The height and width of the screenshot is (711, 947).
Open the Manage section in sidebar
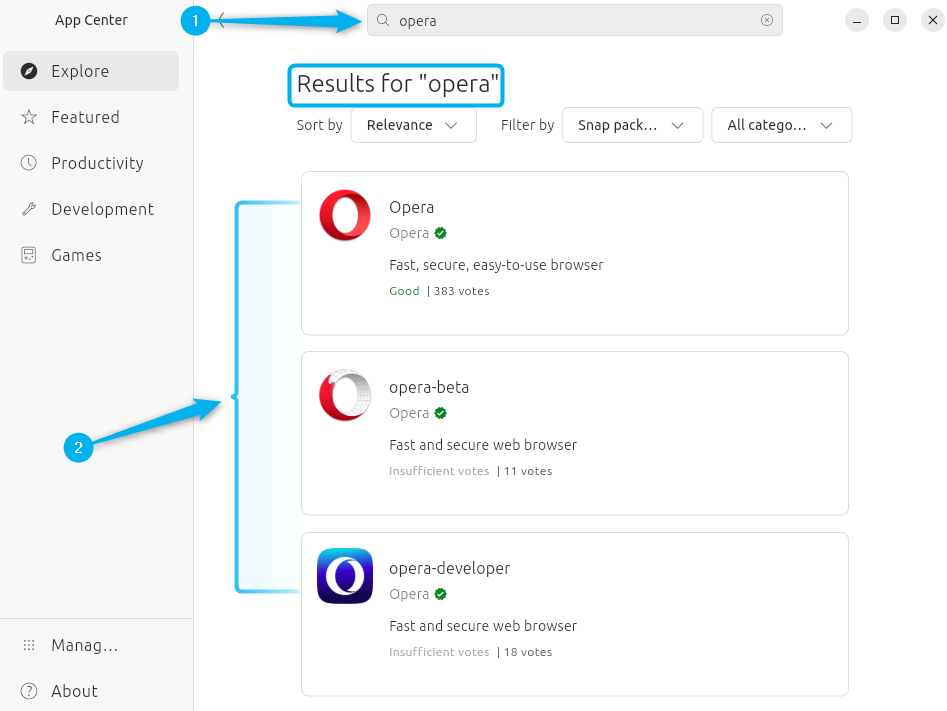click(84, 645)
